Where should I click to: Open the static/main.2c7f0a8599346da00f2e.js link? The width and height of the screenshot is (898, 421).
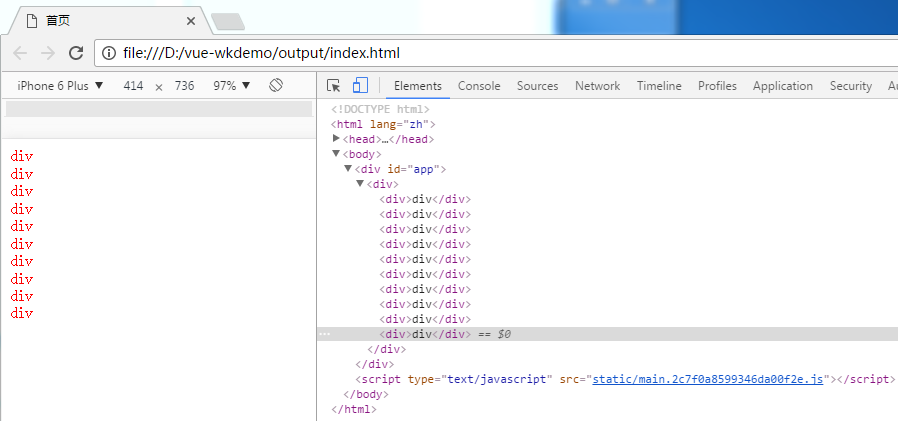coord(707,379)
